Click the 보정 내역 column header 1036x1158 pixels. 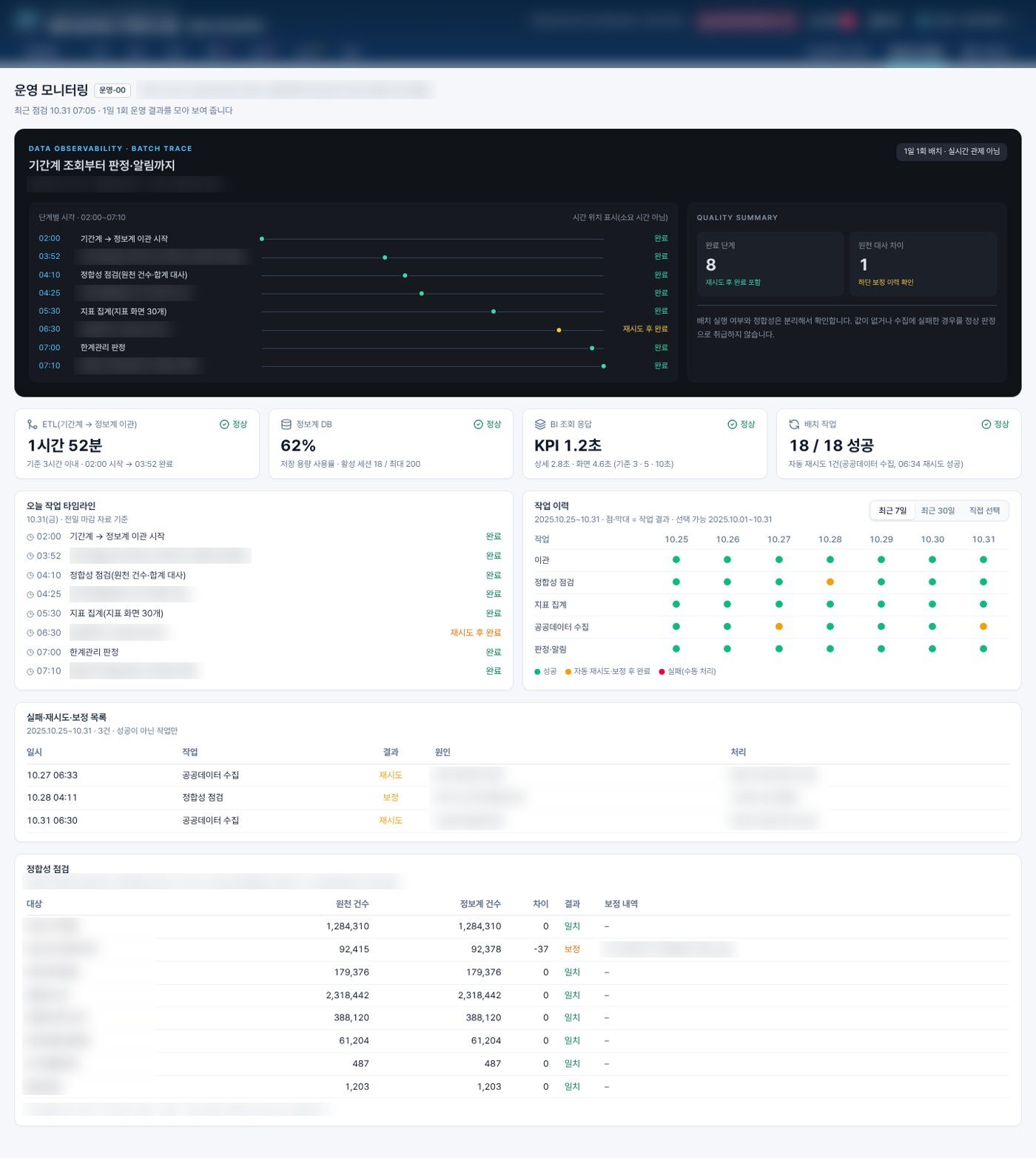(621, 904)
